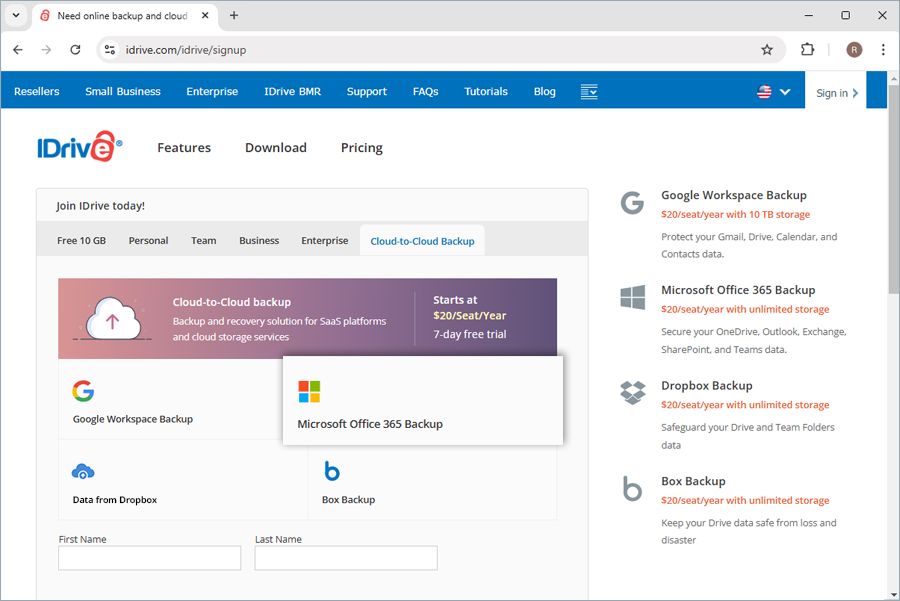900x601 pixels.
Task: Visit the Blog
Action: [545, 92]
